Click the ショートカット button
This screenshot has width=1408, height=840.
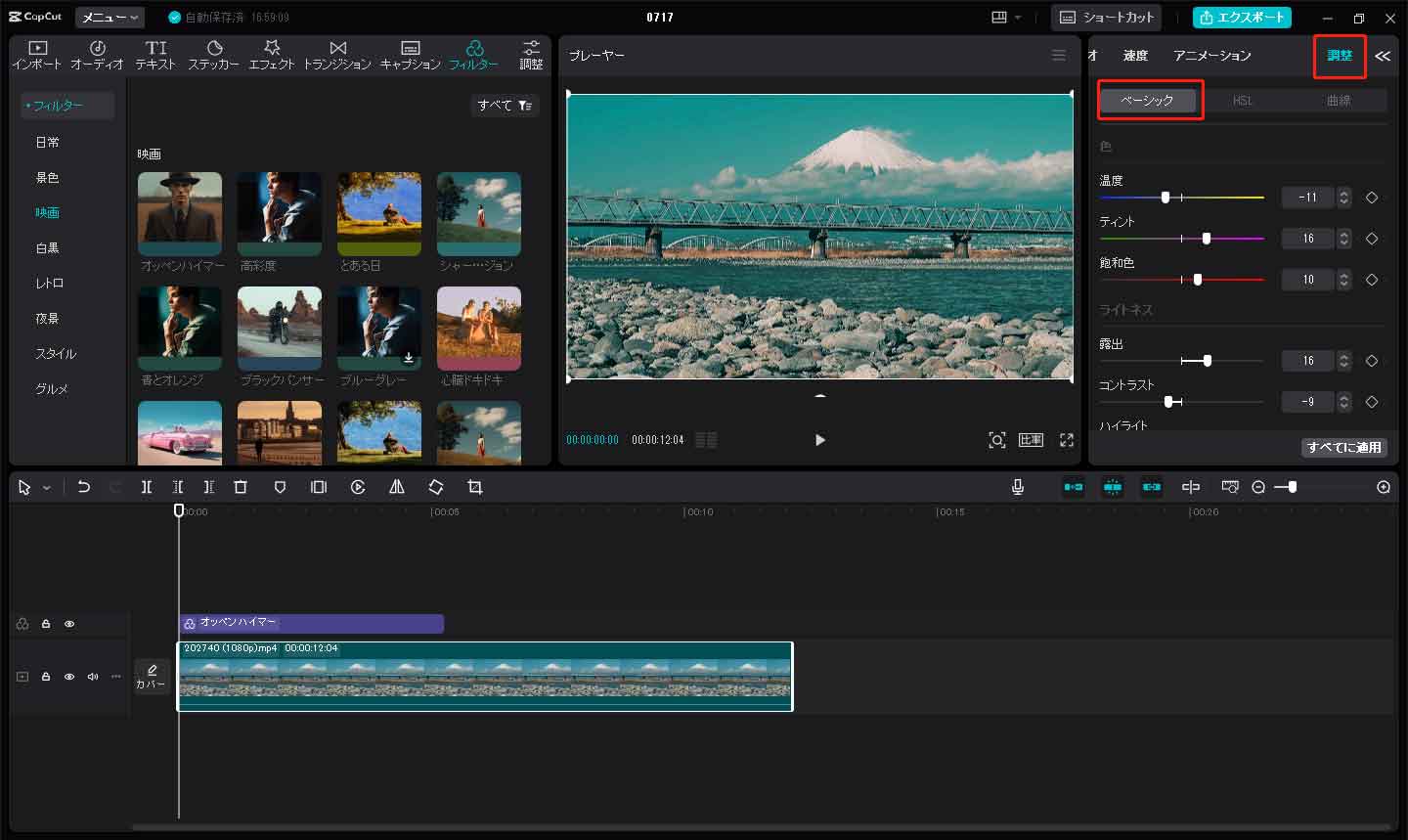pyautogui.click(x=1108, y=18)
